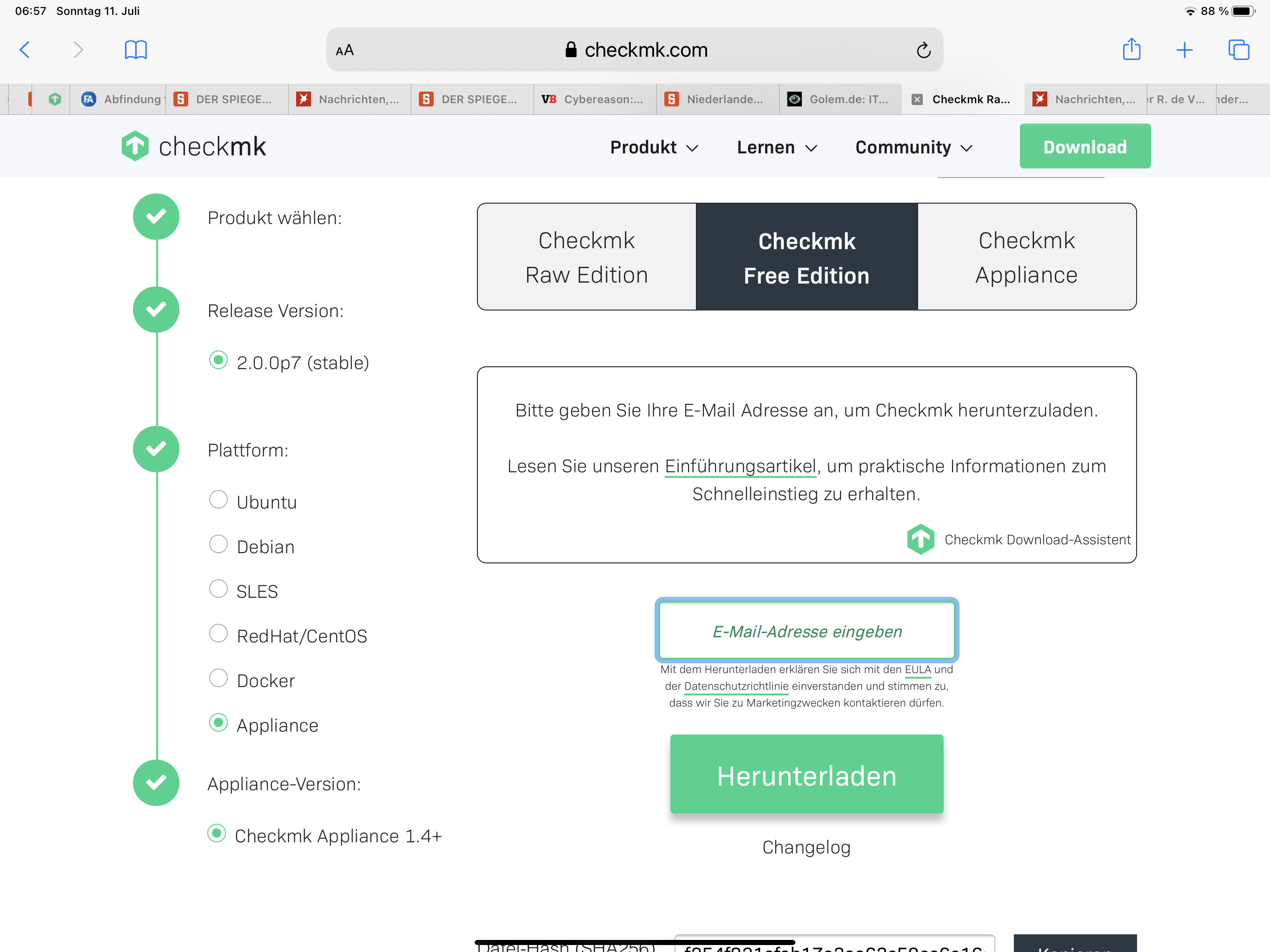The image size is (1270, 952).
Task: Tap the AA reader text icon
Action: click(344, 51)
